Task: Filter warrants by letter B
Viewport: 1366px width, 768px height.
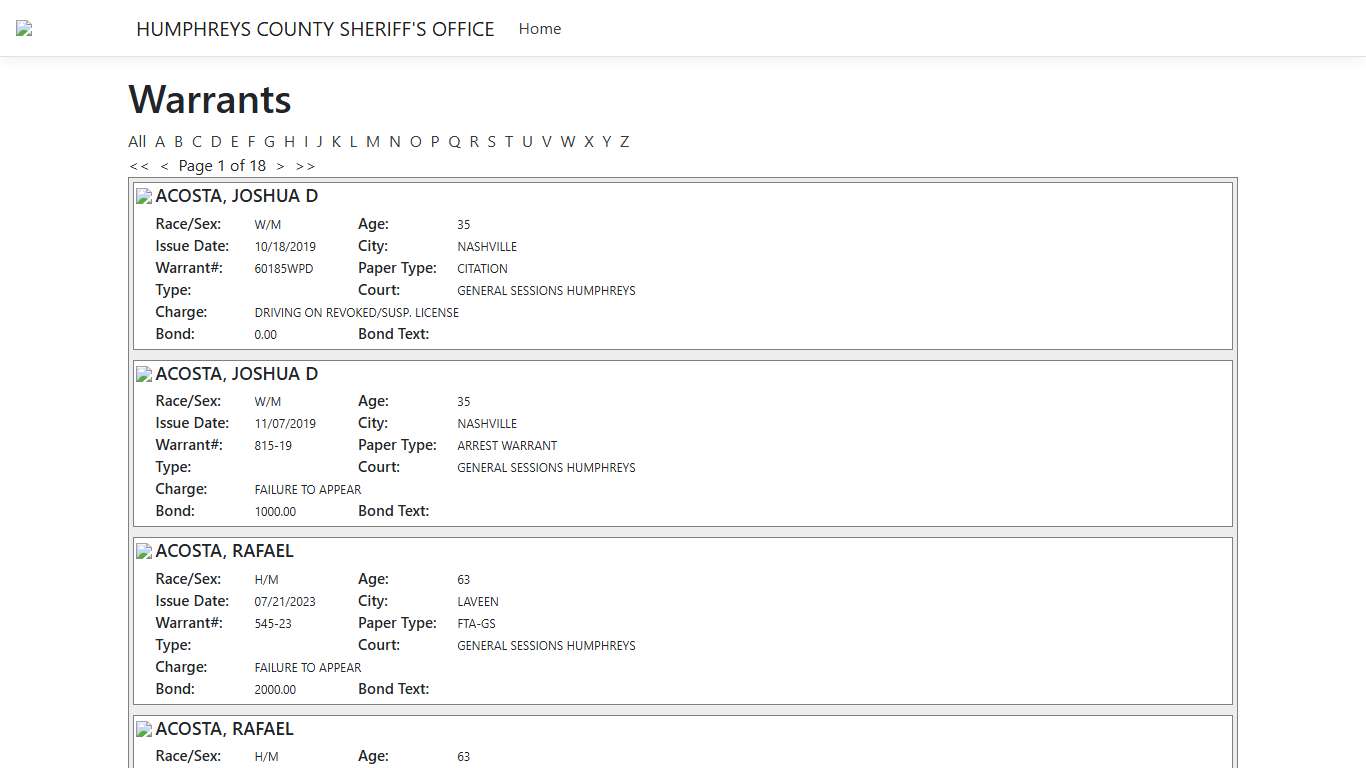Action: click(x=178, y=141)
